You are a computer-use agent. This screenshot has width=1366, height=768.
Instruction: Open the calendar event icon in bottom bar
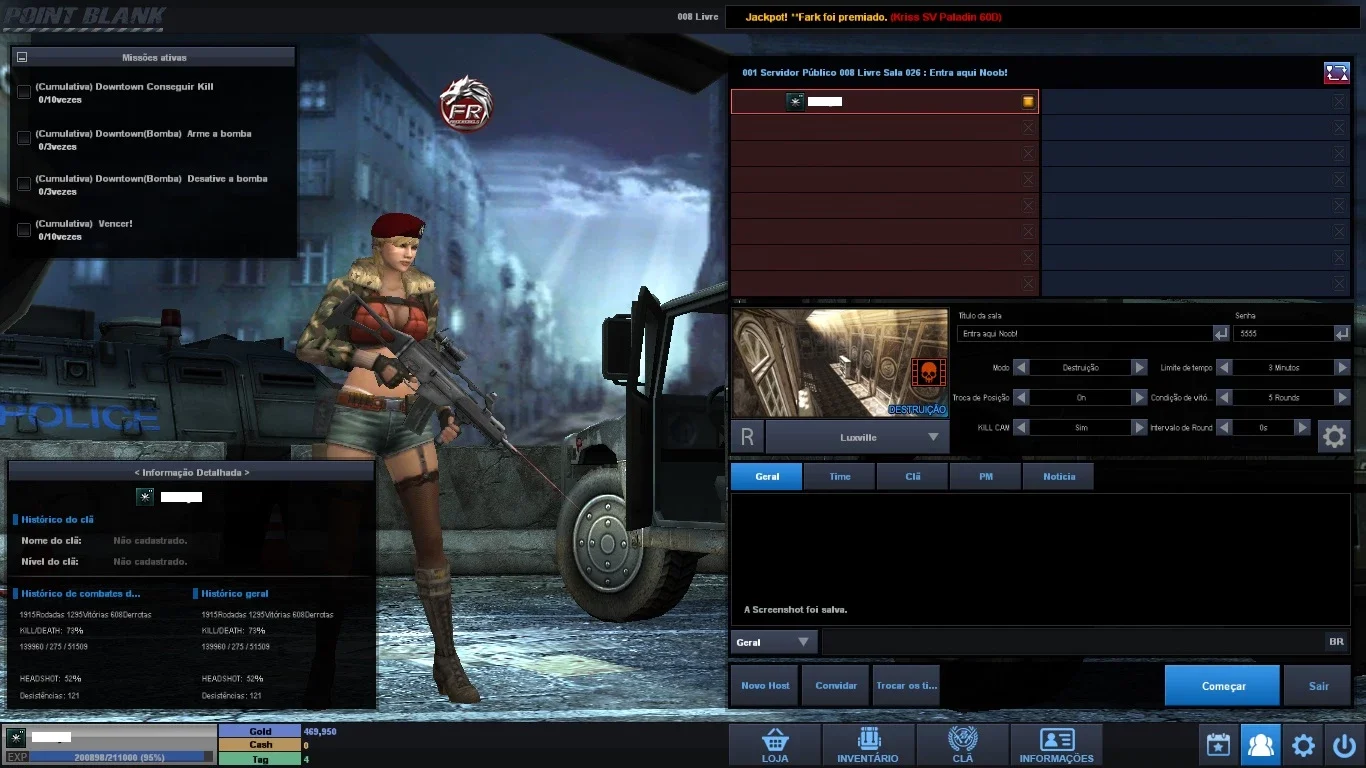(x=1219, y=746)
